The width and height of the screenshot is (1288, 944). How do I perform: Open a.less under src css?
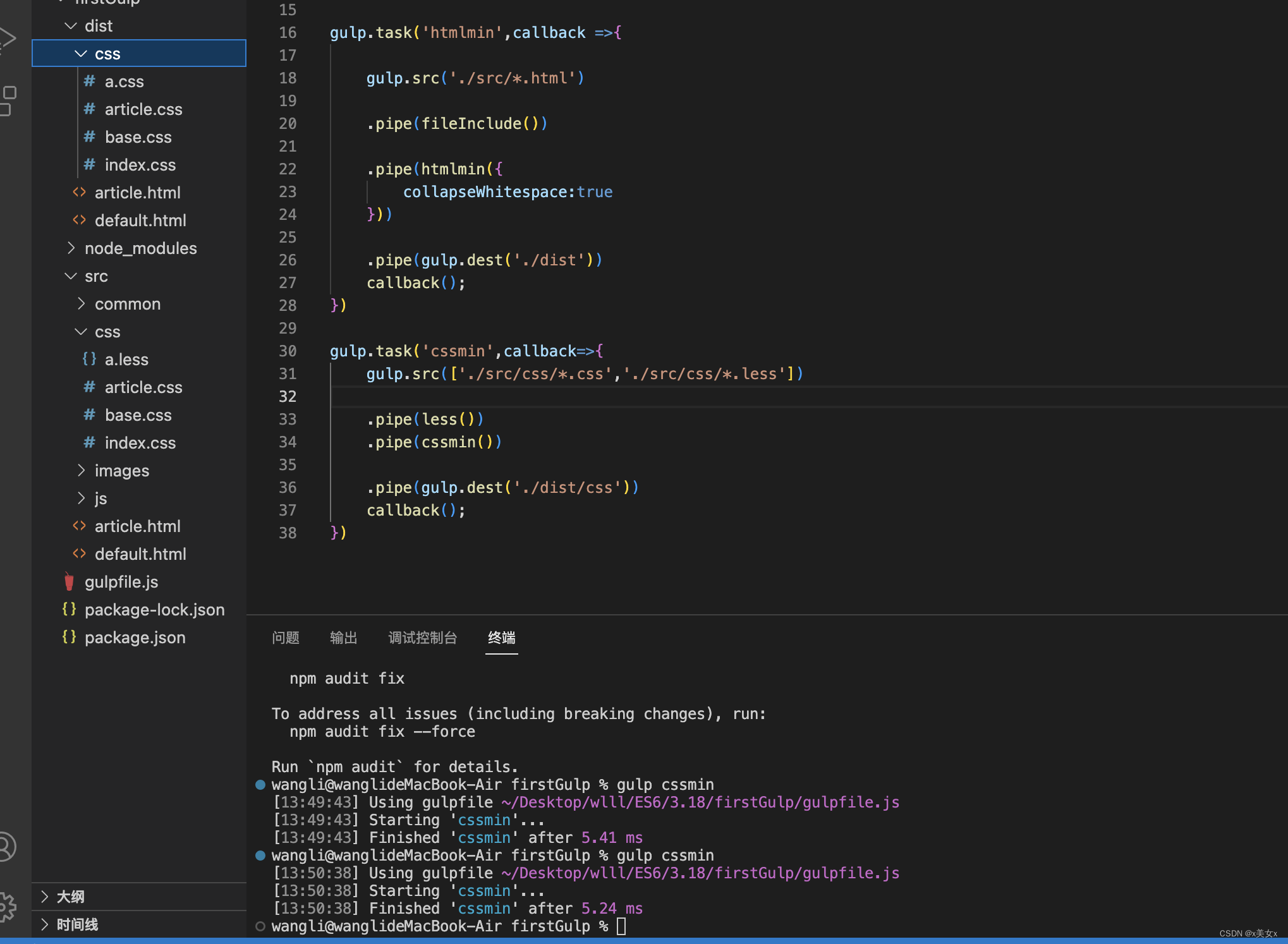tap(126, 360)
